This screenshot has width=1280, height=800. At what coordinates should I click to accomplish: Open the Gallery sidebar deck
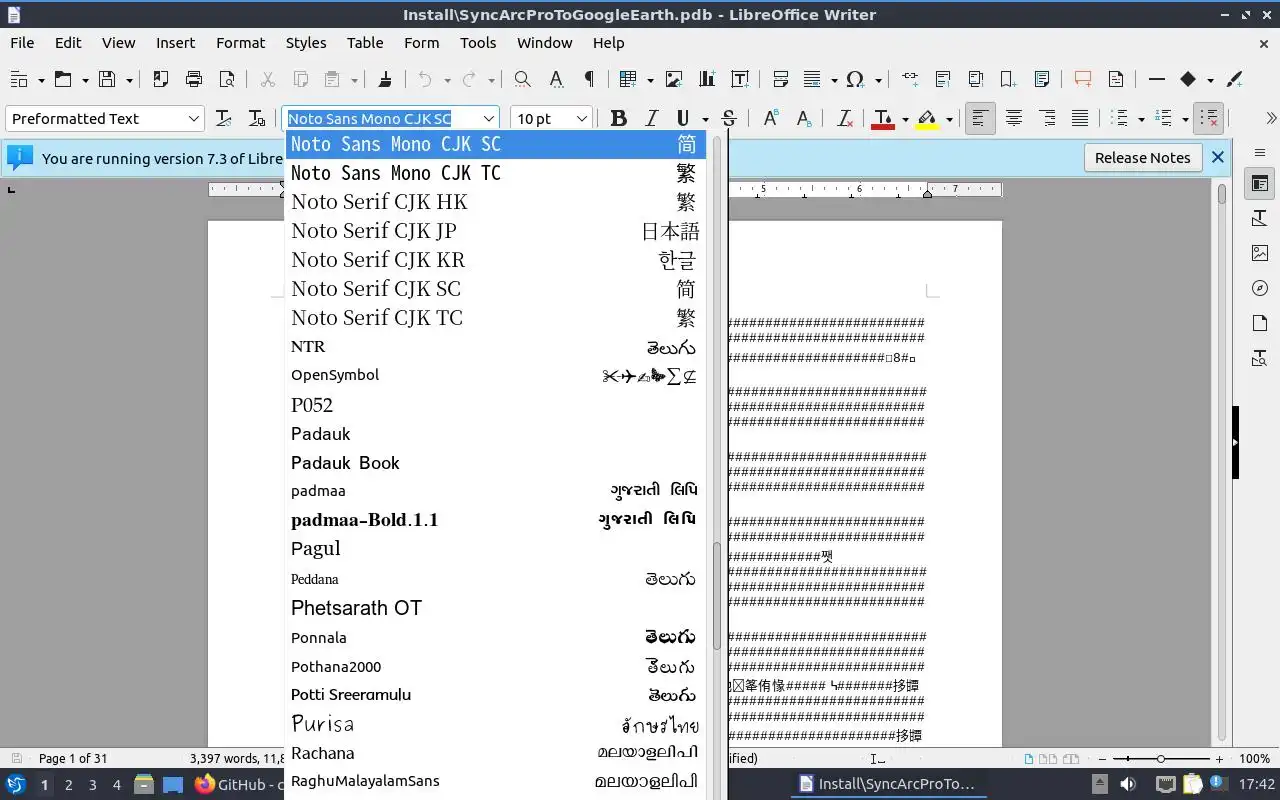(1260, 253)
